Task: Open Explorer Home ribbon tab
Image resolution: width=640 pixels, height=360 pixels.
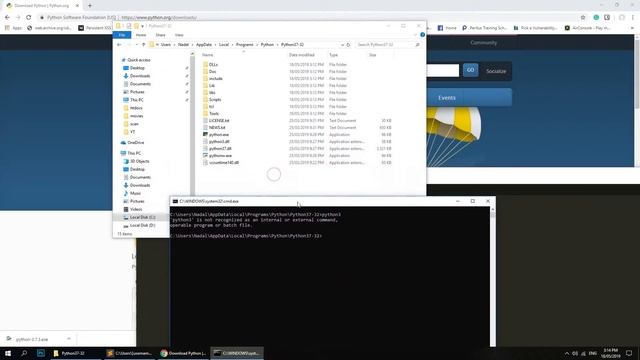Action: point(141,35)
